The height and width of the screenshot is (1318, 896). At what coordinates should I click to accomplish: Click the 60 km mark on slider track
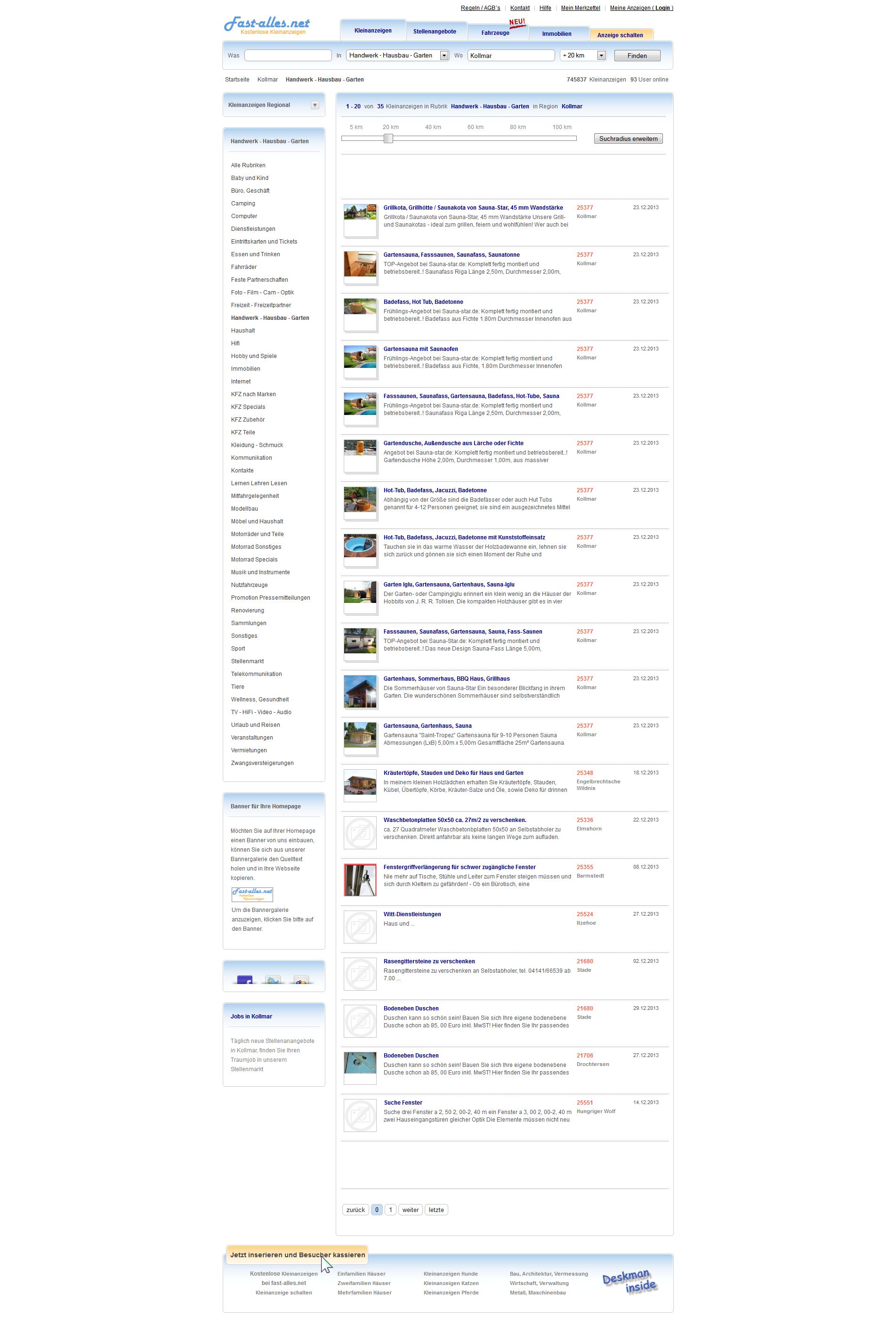[475, 138]
